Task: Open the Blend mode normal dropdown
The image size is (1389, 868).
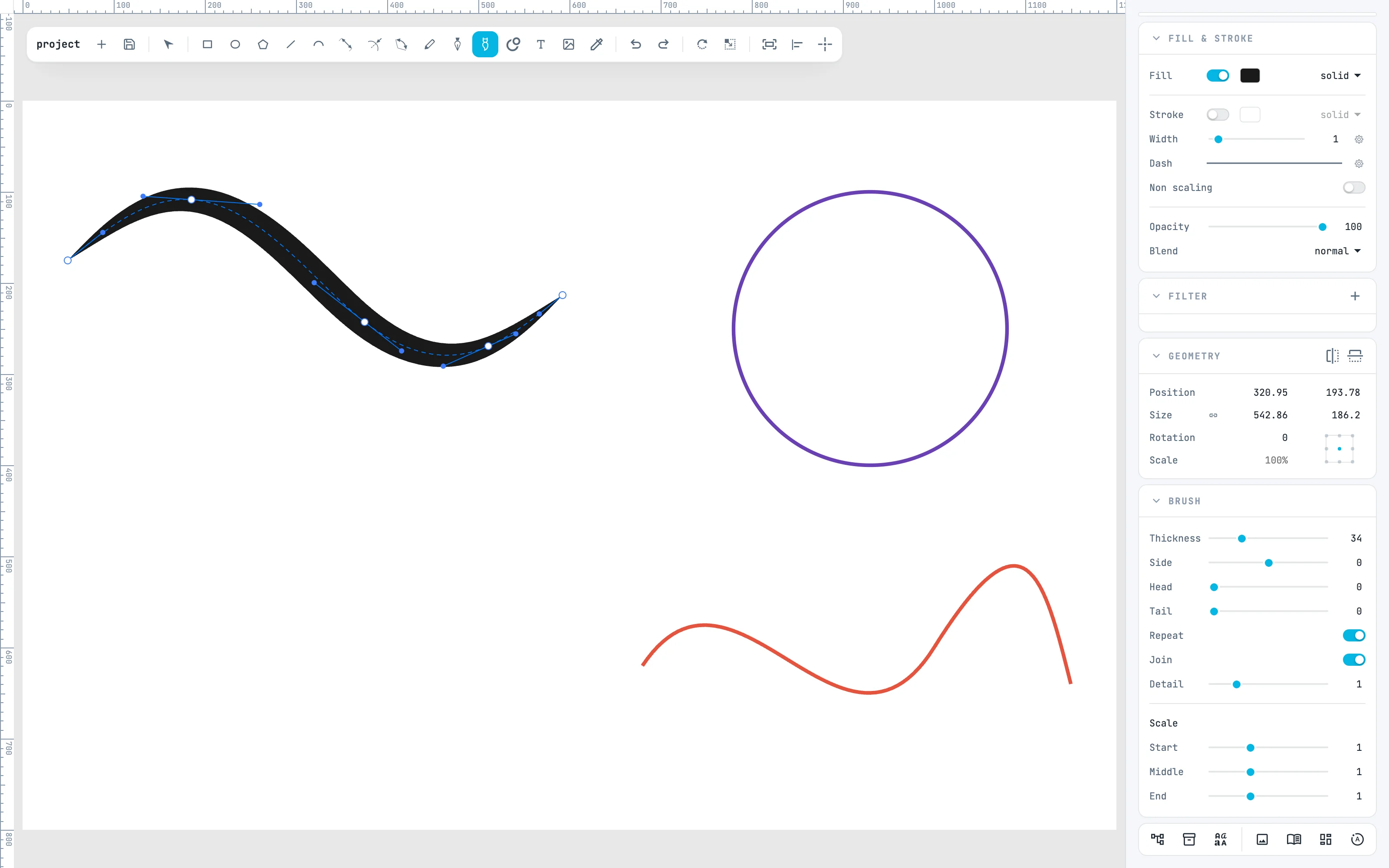Action: tap(1337, 251)
